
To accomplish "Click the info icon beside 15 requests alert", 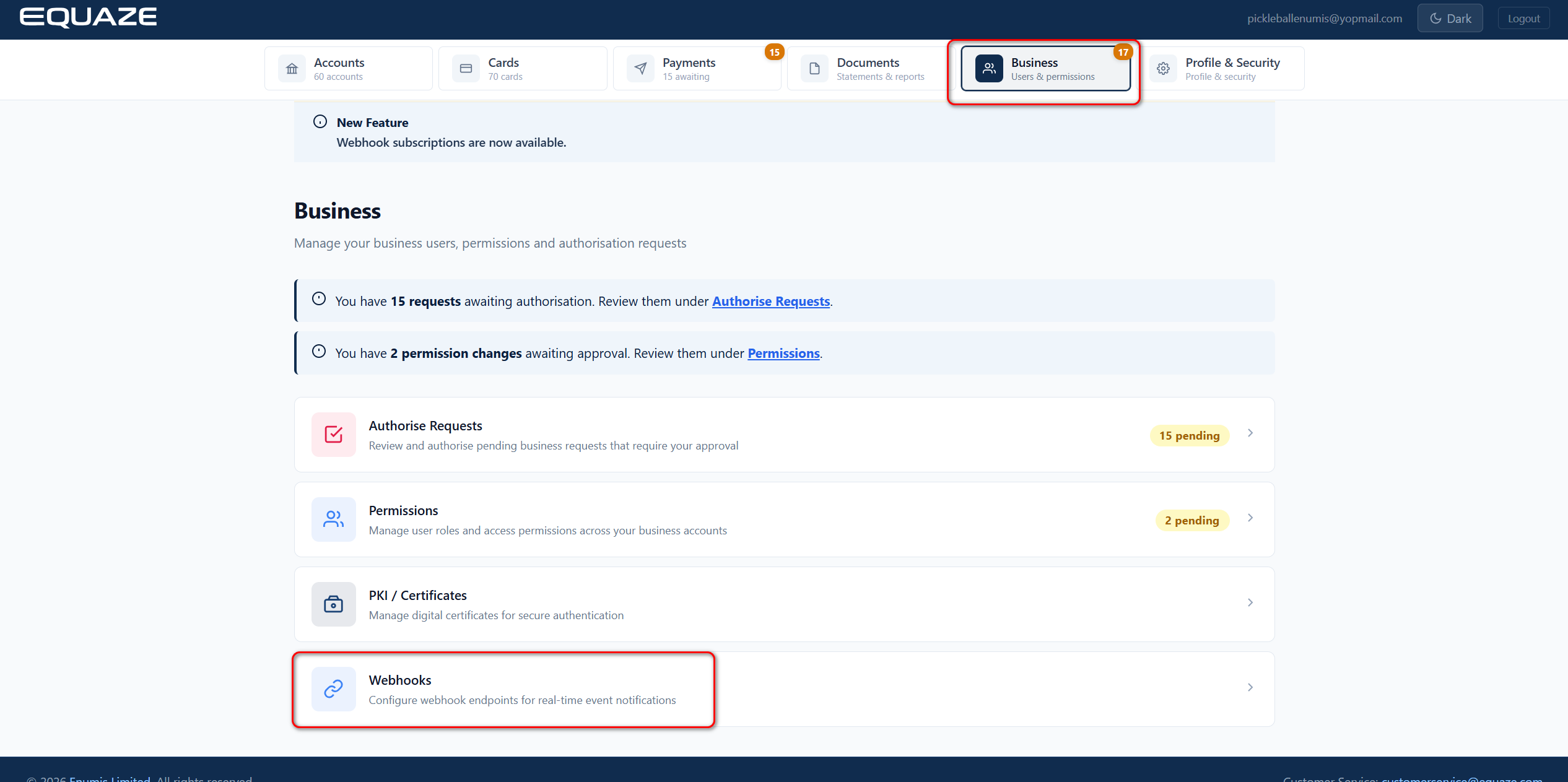I will point(319,298).
